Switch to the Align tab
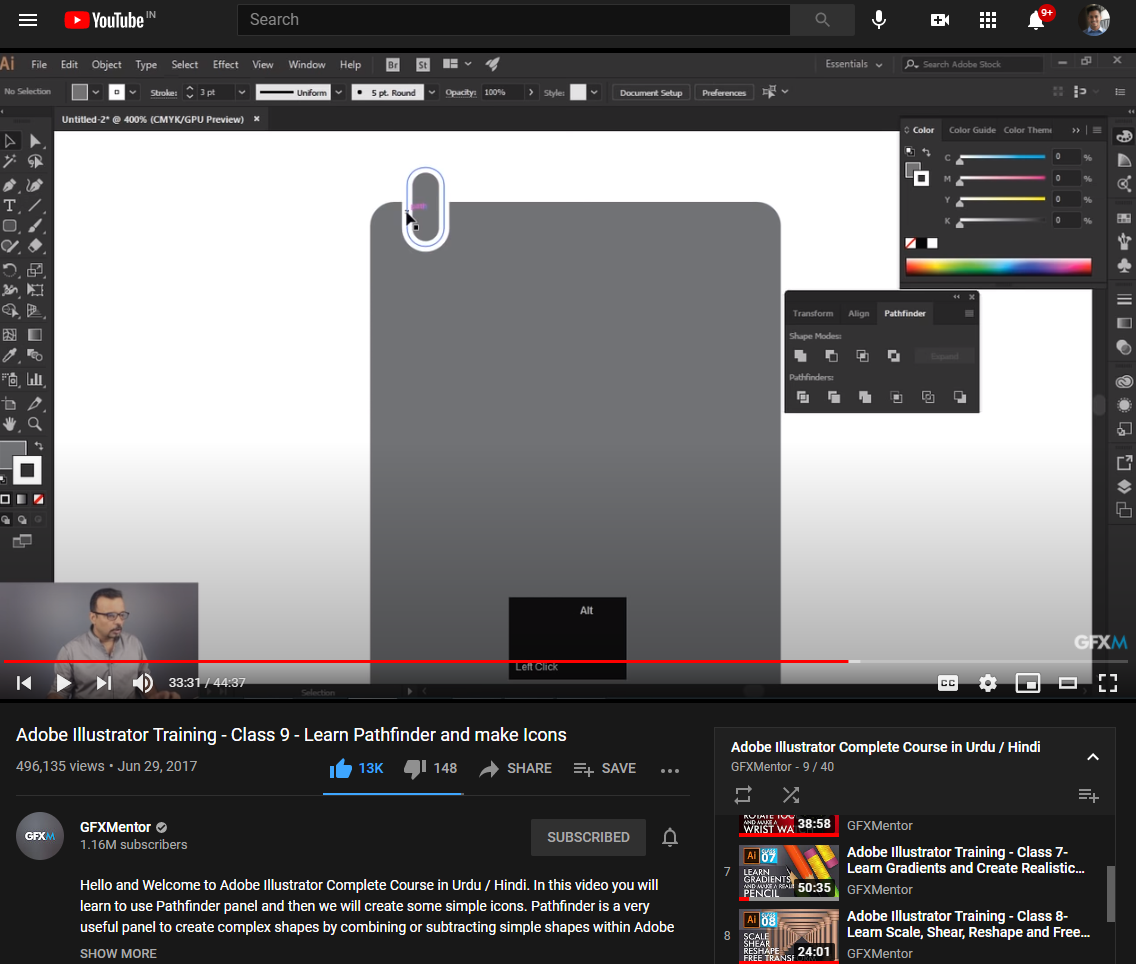 [859, 313]
